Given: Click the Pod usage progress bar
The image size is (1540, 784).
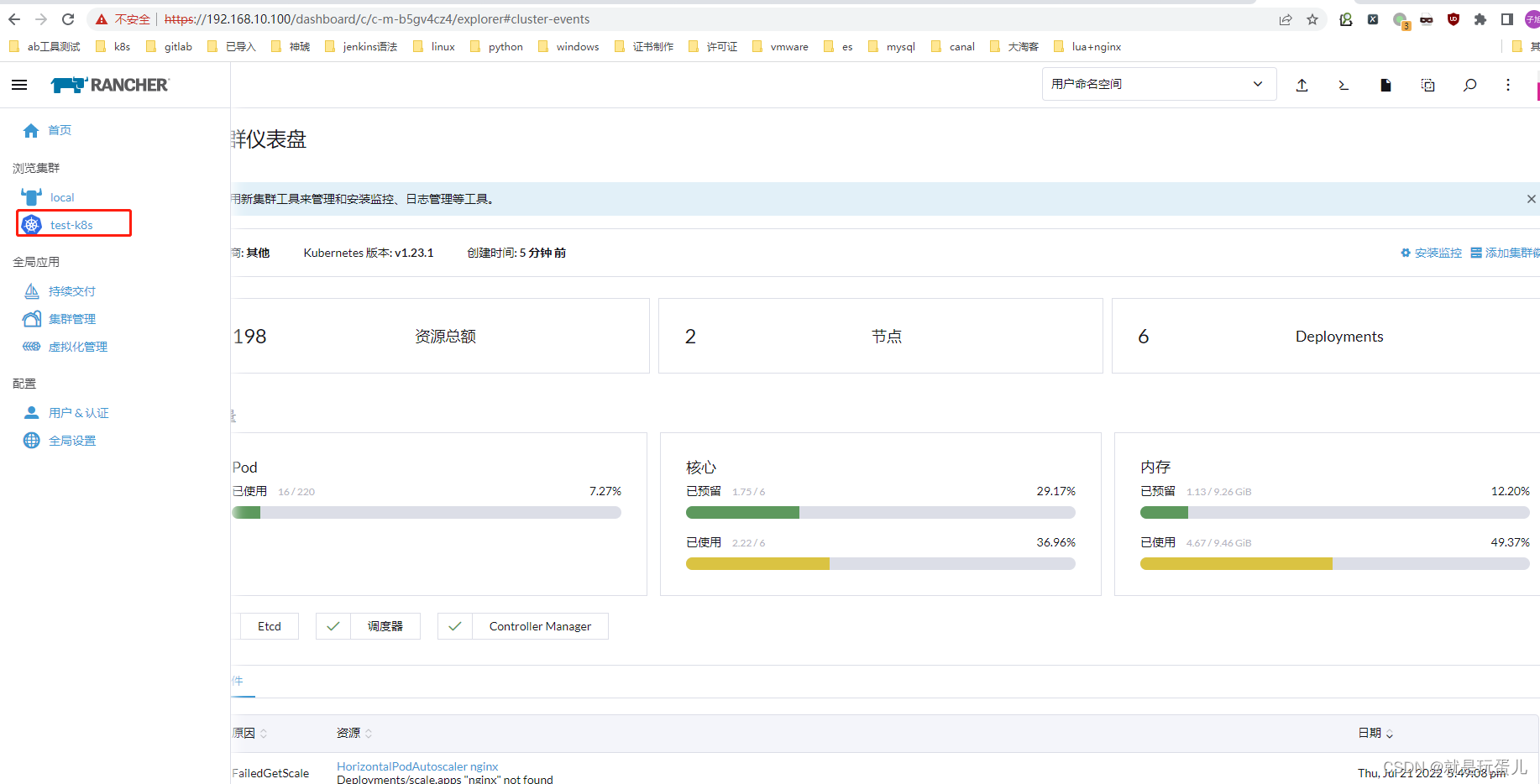Looking at the screenshot, I should (427, 513).
